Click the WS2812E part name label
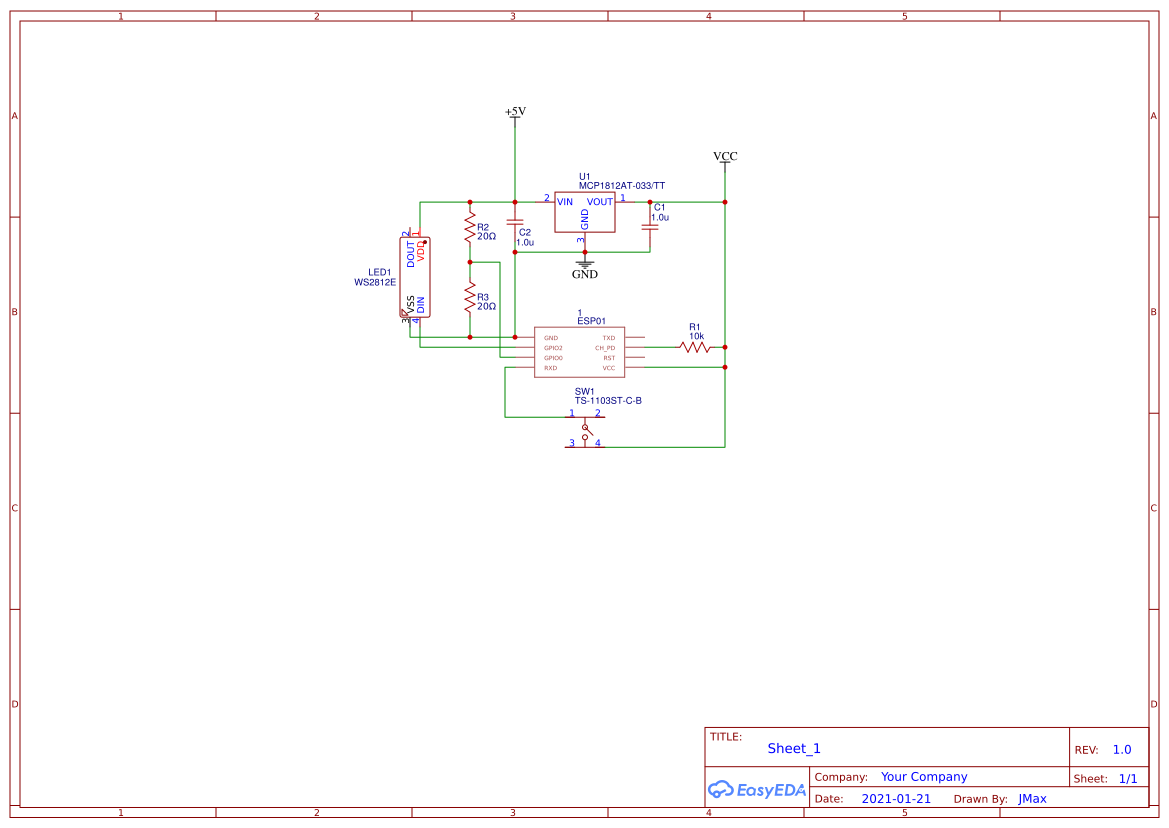 point(375,282)
